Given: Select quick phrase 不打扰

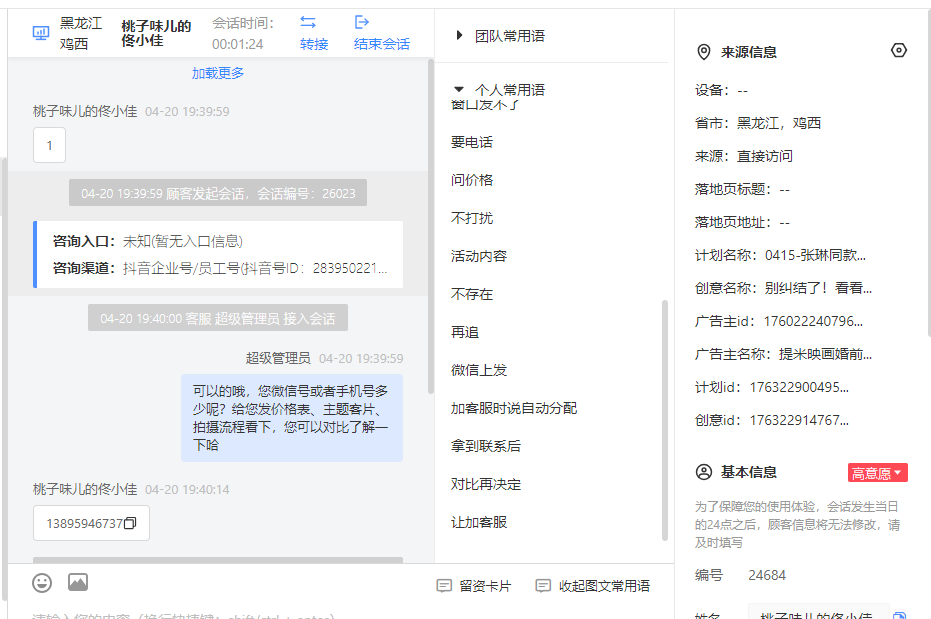Looking at the screenshot, I should [471, 218].
